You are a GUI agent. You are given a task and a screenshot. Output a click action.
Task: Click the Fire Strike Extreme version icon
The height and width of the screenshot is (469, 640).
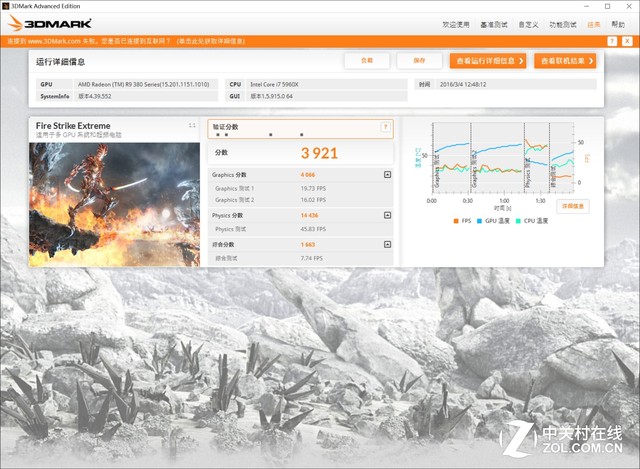tap(193, 125)
